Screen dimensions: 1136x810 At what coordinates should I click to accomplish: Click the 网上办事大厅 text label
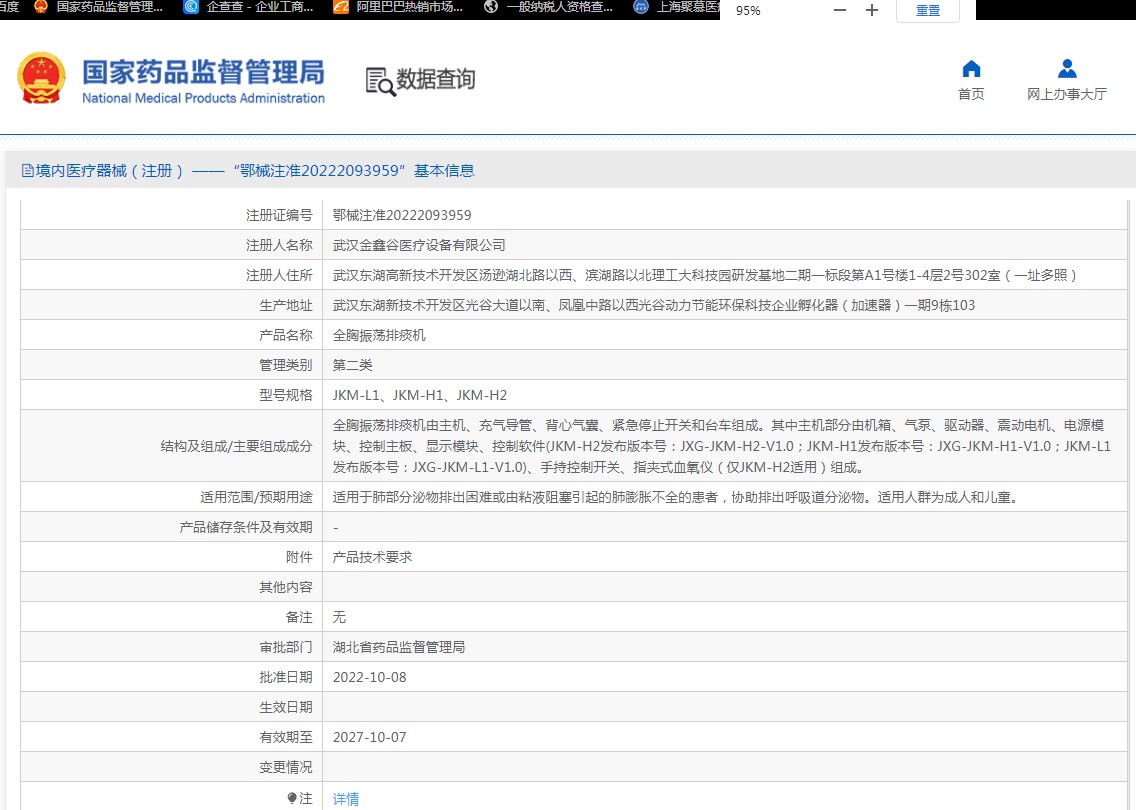pos(1067,94)
